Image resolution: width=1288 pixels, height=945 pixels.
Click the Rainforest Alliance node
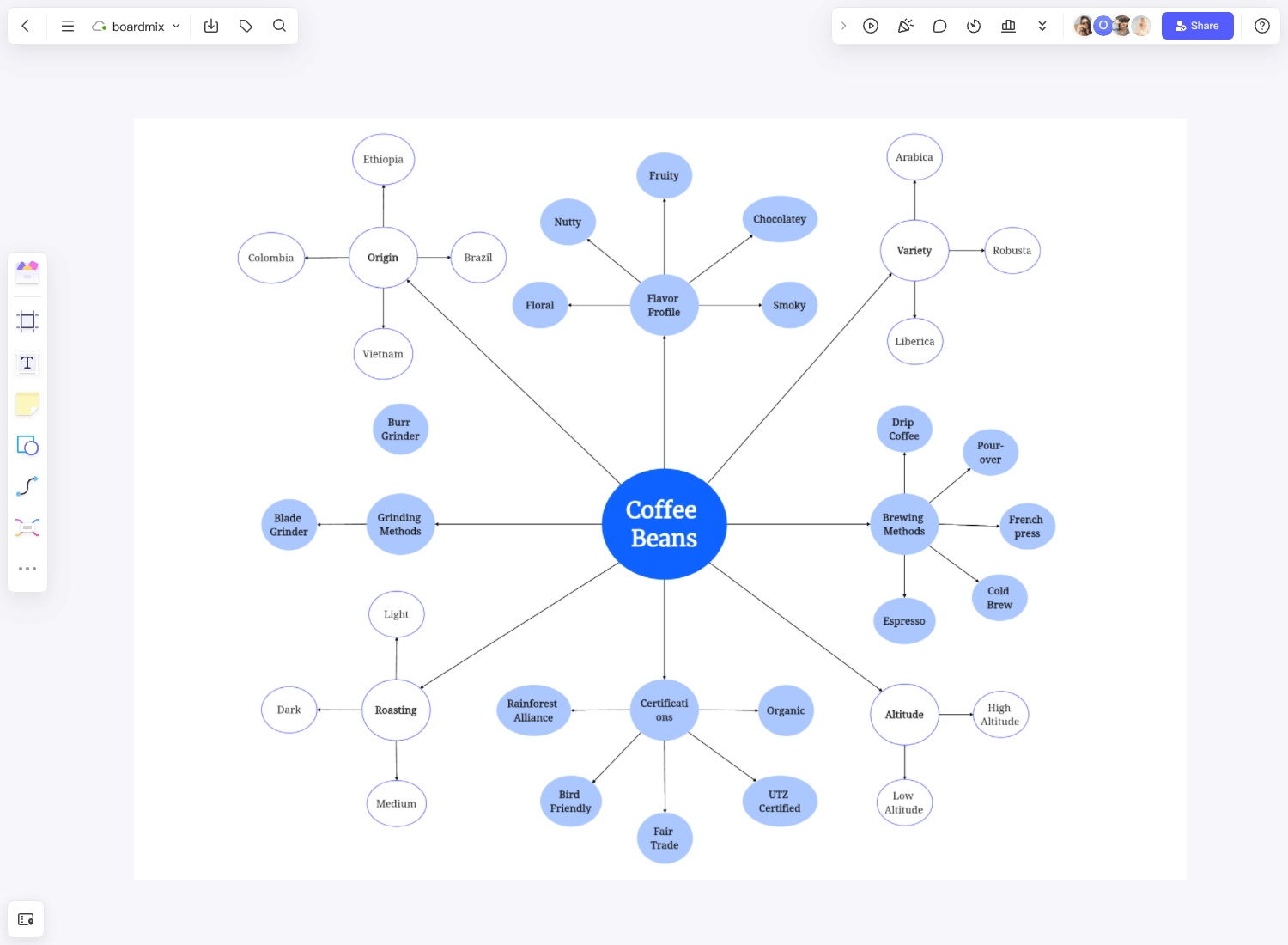click(x=533, y=710)
